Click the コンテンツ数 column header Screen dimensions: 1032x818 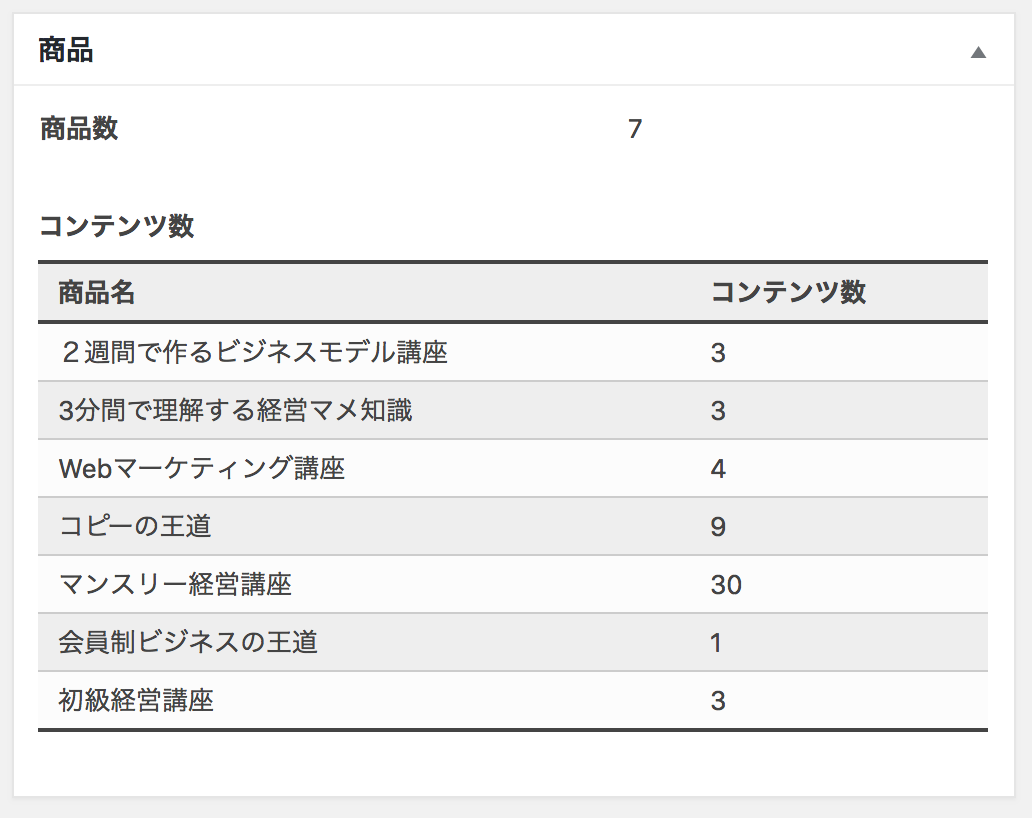(x=788, y=292)
